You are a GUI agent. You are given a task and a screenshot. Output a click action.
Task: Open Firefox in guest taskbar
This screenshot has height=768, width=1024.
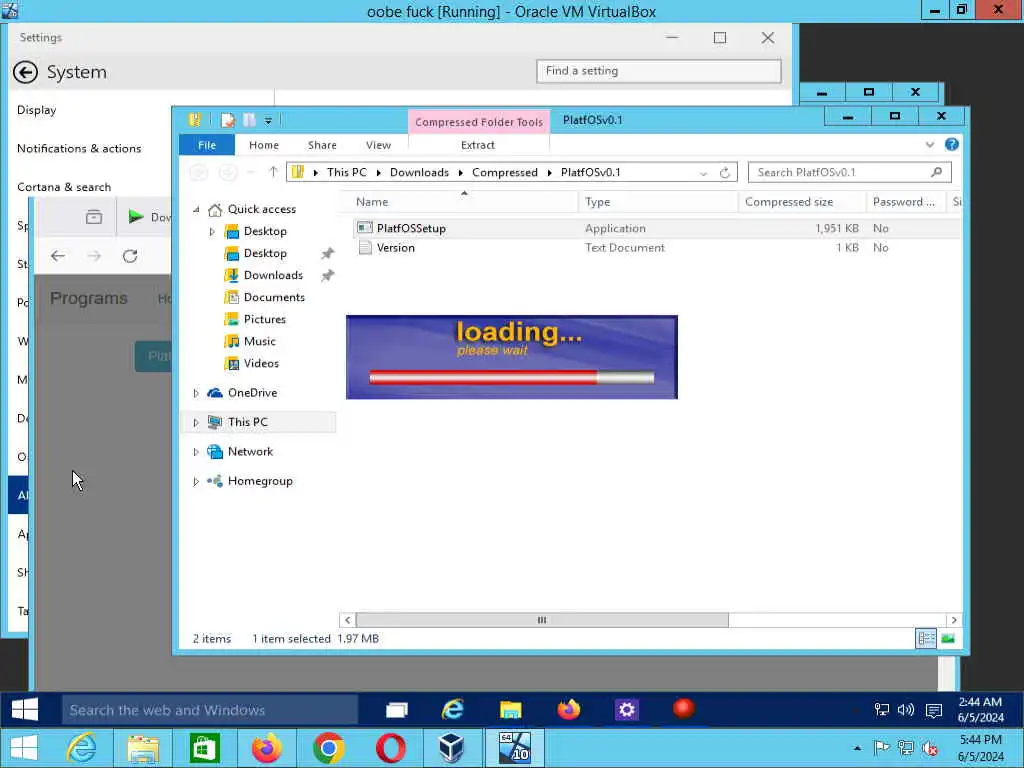(569, 709)
